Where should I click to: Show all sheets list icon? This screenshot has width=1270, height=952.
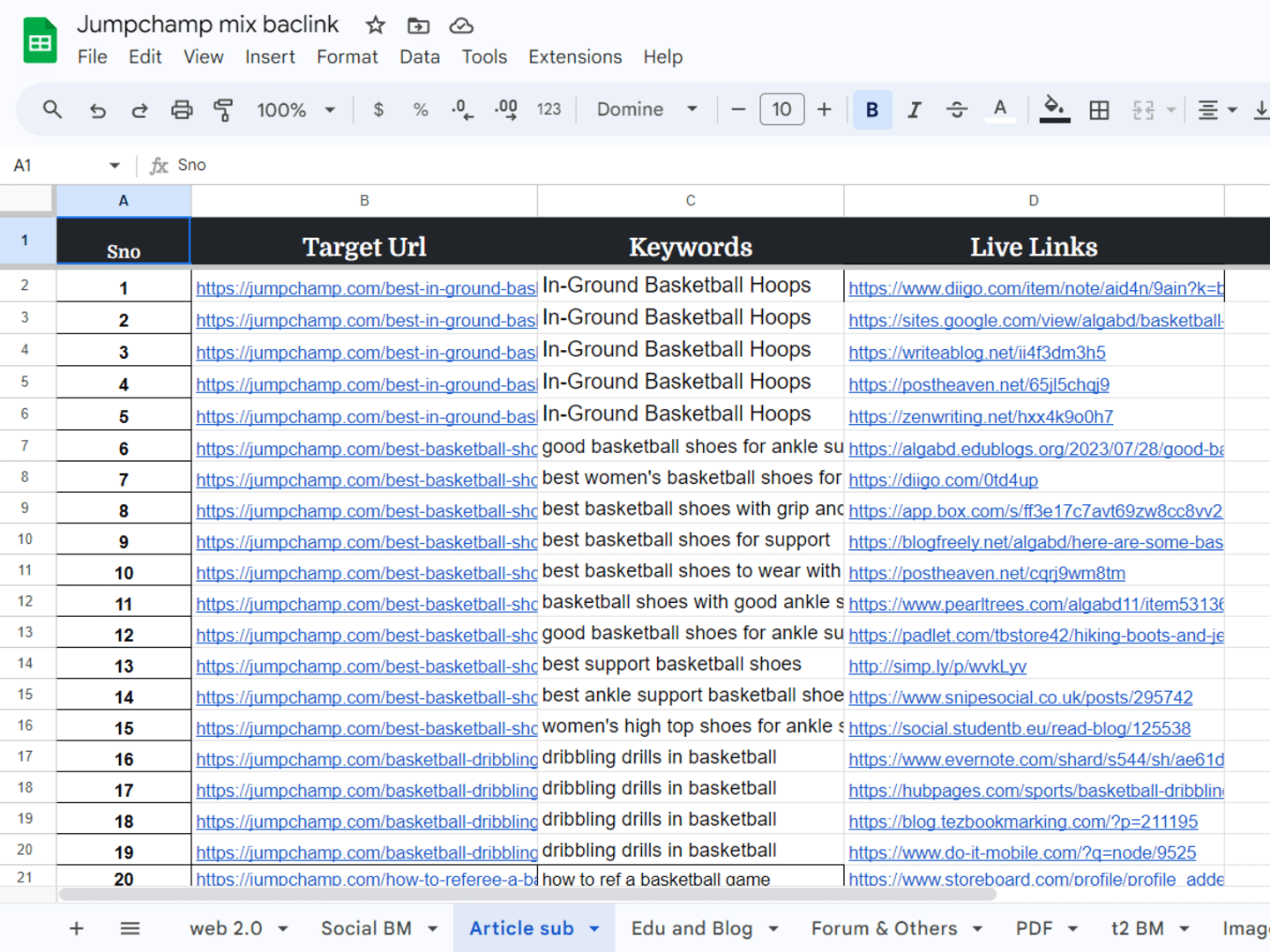130,928
